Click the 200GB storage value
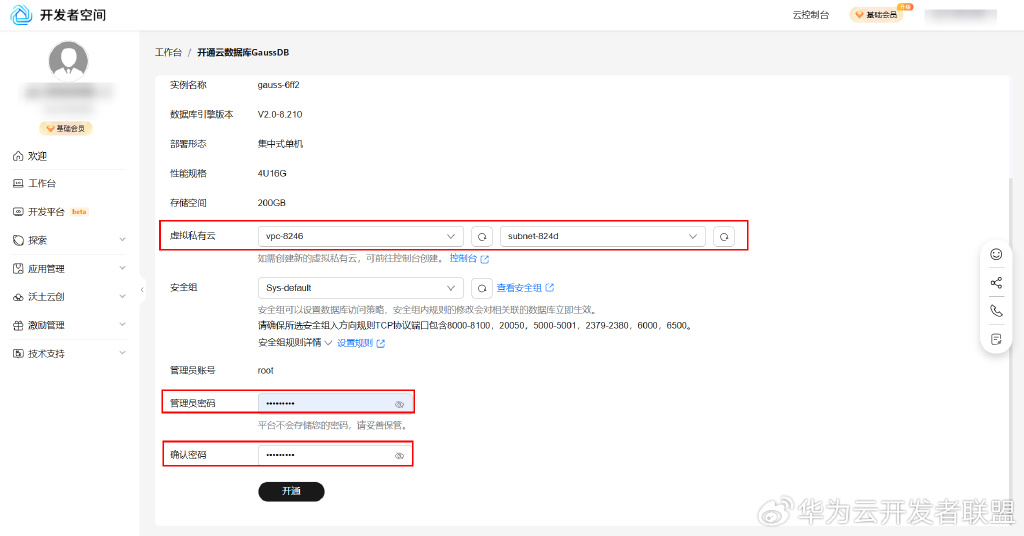This screenshot has width=1024, height=536. click(272, 203)
